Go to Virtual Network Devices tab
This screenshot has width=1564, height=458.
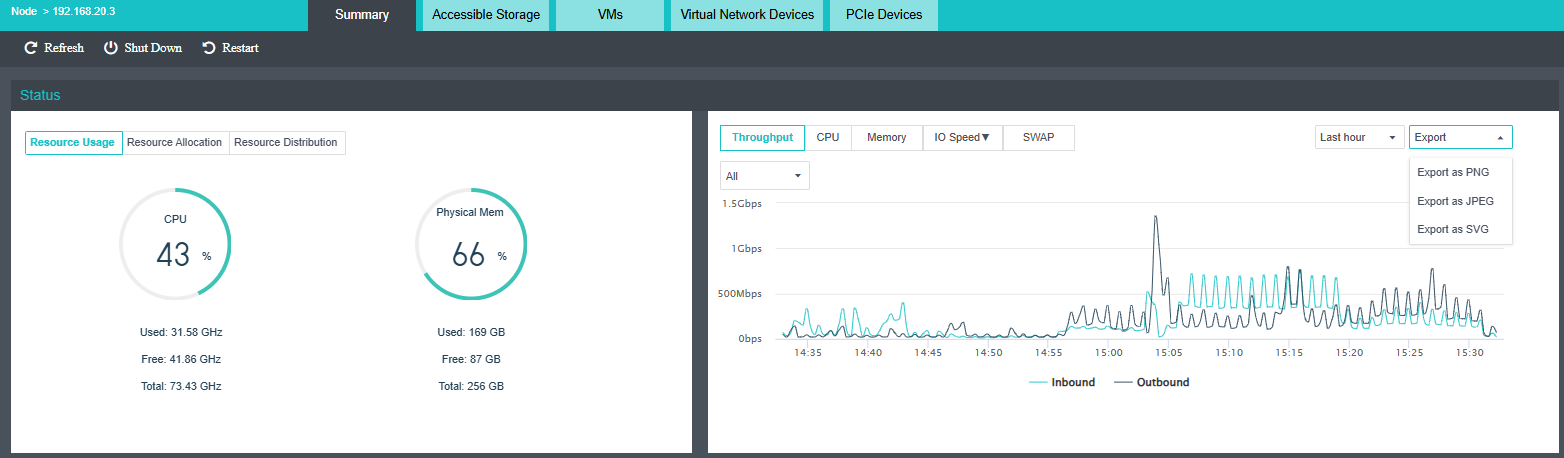746,15
